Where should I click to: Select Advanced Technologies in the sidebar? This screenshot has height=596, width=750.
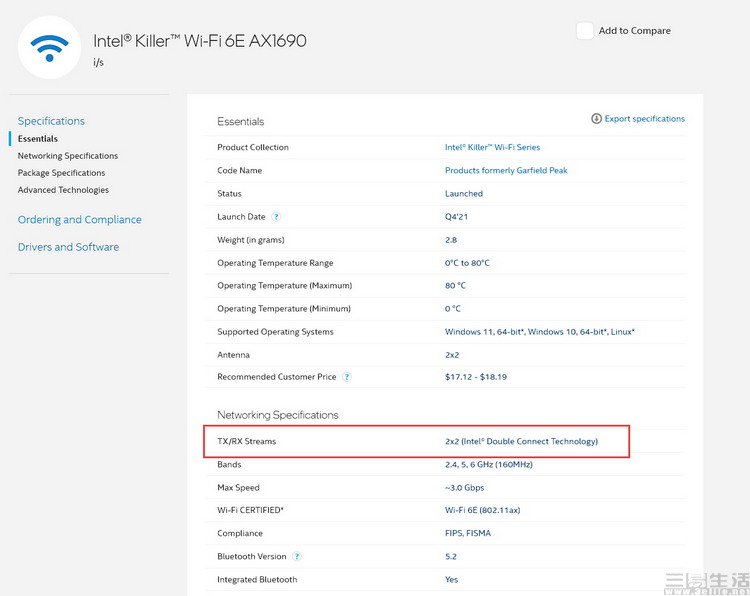pyautogui.click(x=63, y=190)
